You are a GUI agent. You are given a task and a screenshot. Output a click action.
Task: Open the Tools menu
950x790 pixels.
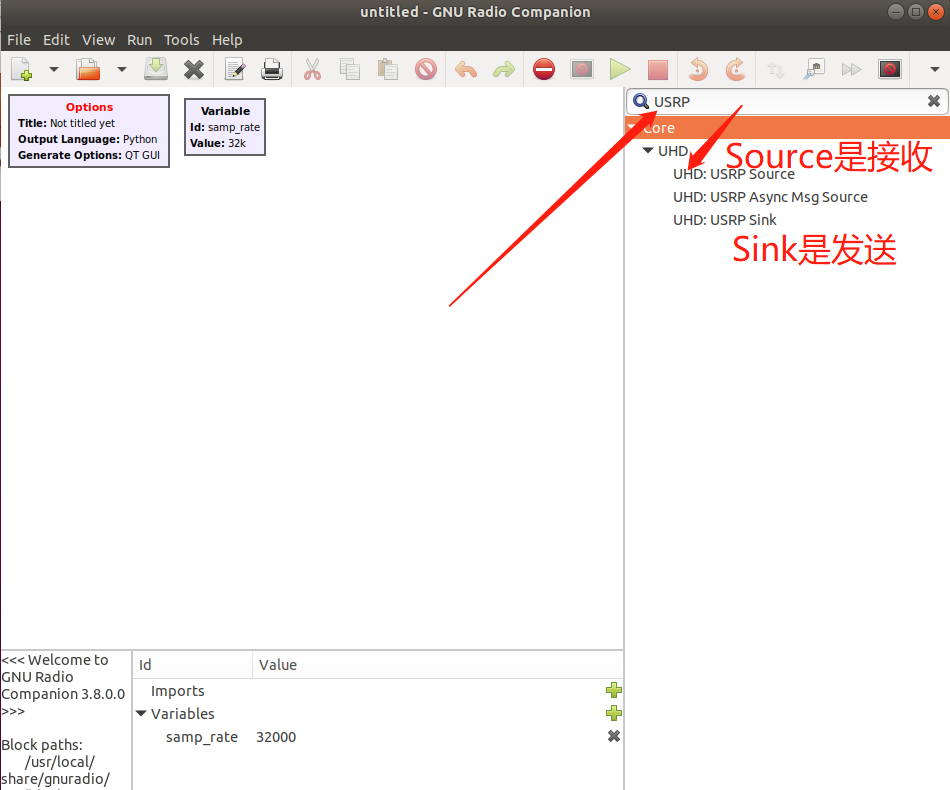pyautogui.click(x=181, y=39)
